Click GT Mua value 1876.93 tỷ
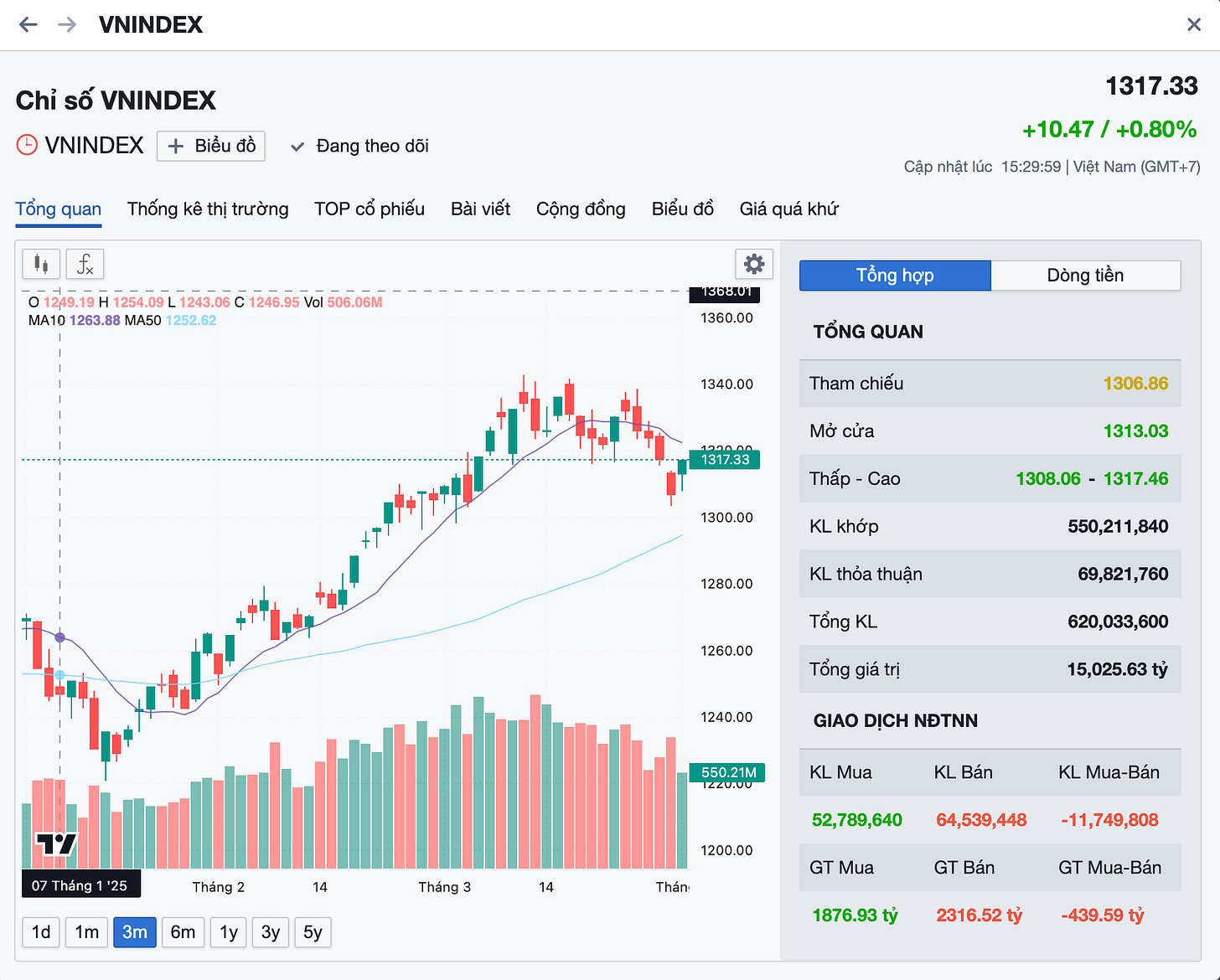The image size is (1220, 980). pyautogui.click(x=855, y=916)
